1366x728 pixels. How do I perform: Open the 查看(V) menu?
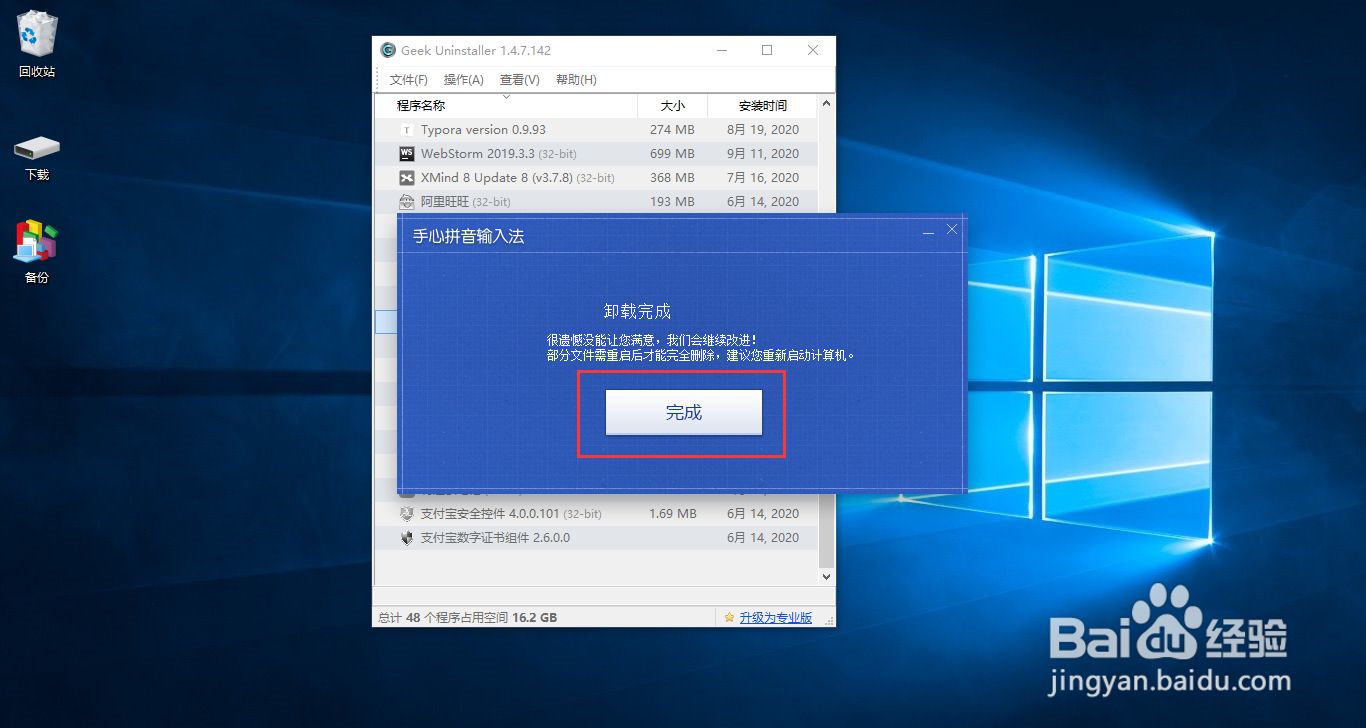pos(519,79)
